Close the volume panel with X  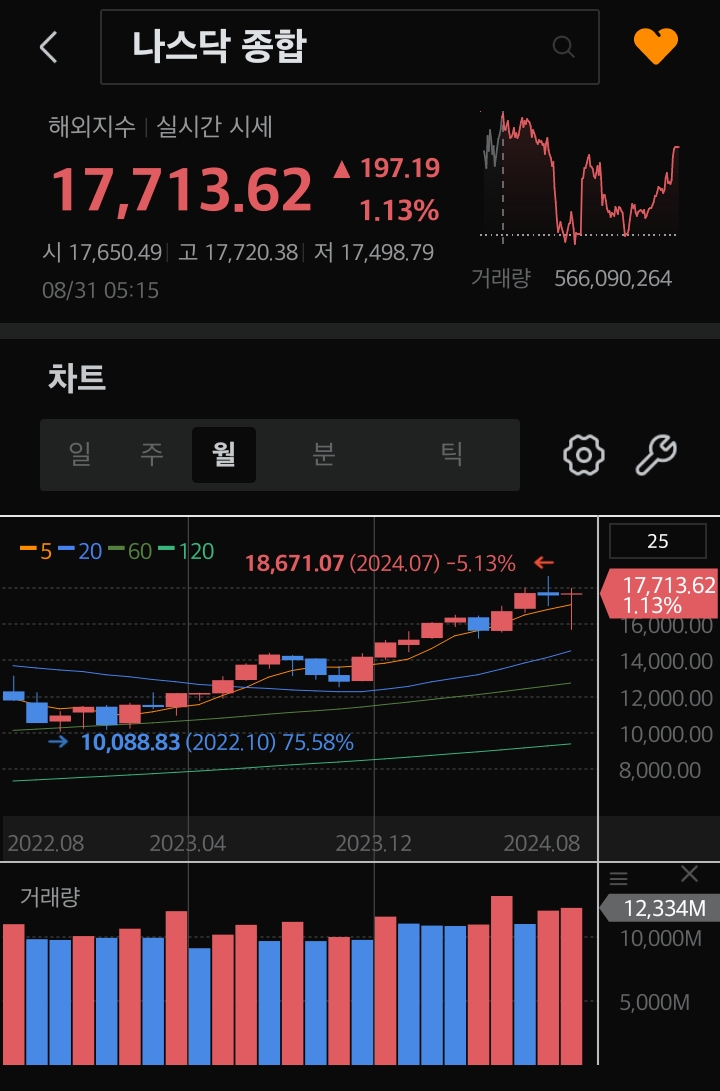689,874
